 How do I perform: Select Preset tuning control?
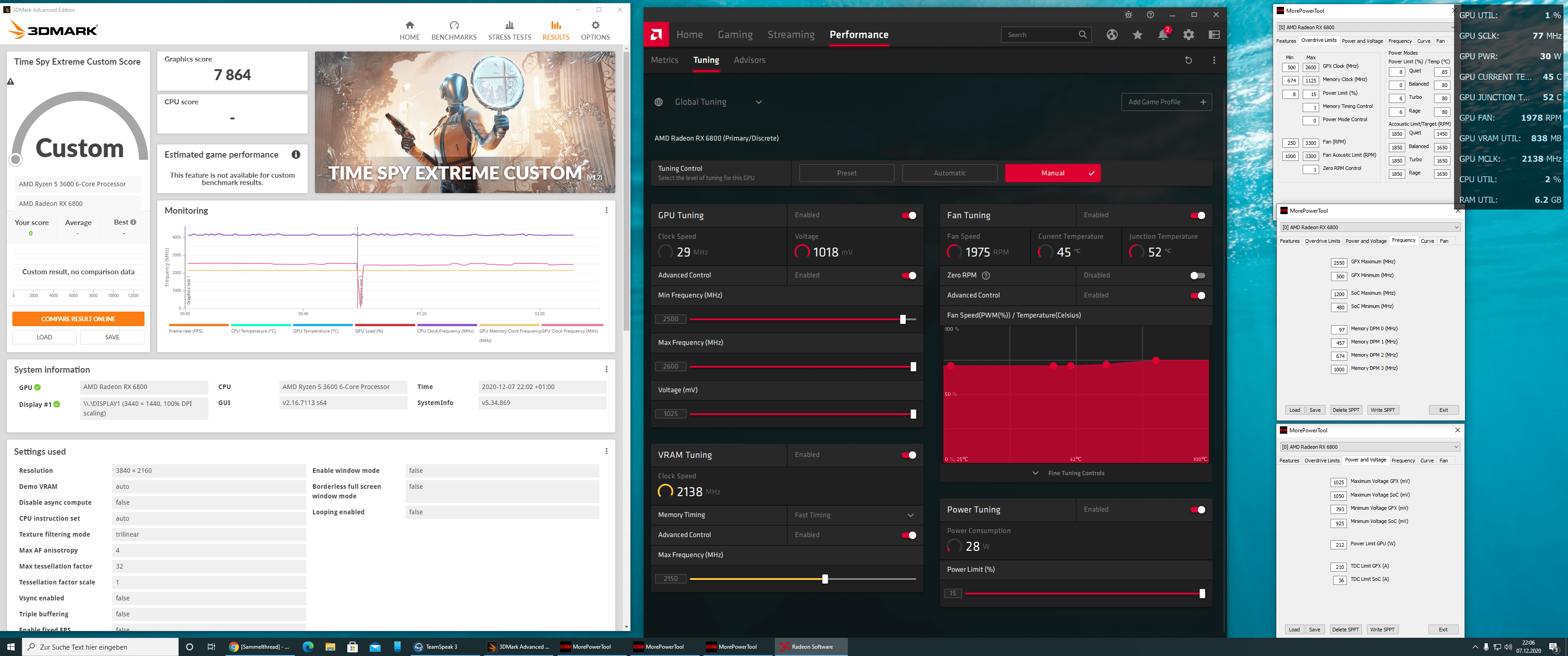point(846,174)
